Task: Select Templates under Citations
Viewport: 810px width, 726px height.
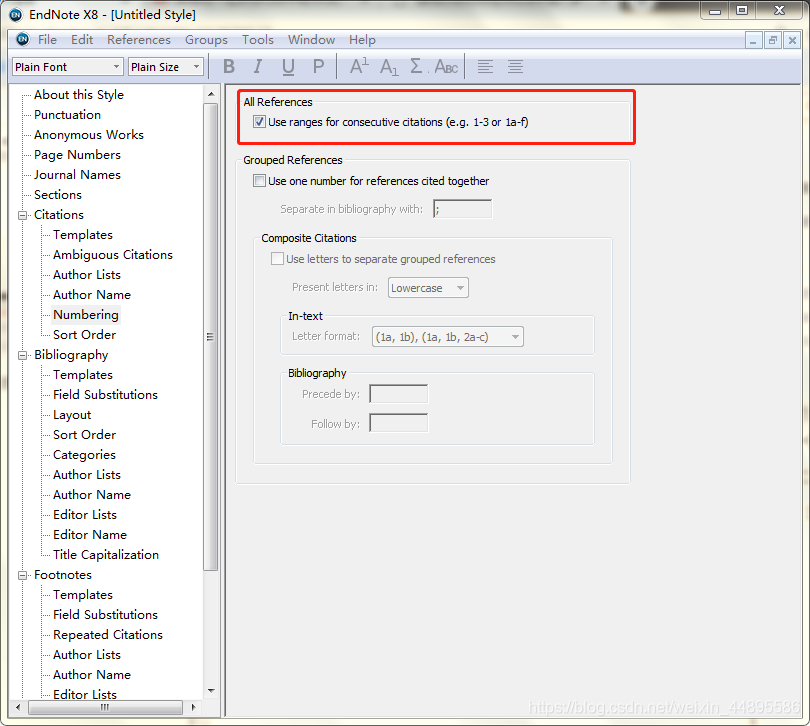Action: [x=83, y=235]
